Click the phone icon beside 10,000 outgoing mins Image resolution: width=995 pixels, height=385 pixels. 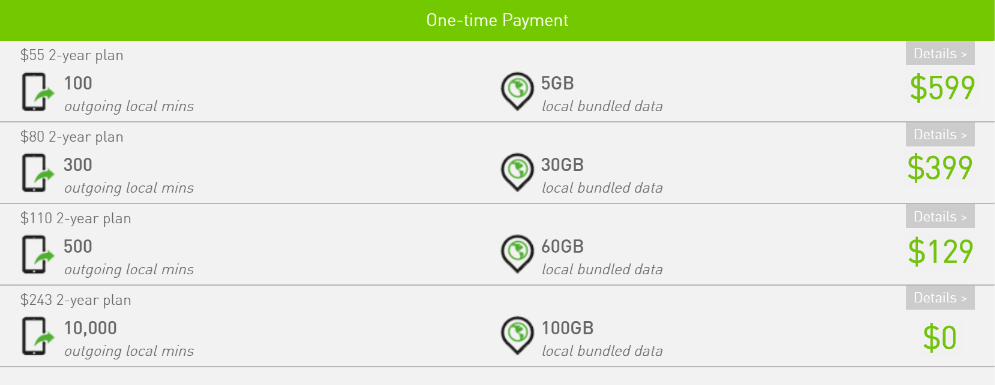[38, 336]
